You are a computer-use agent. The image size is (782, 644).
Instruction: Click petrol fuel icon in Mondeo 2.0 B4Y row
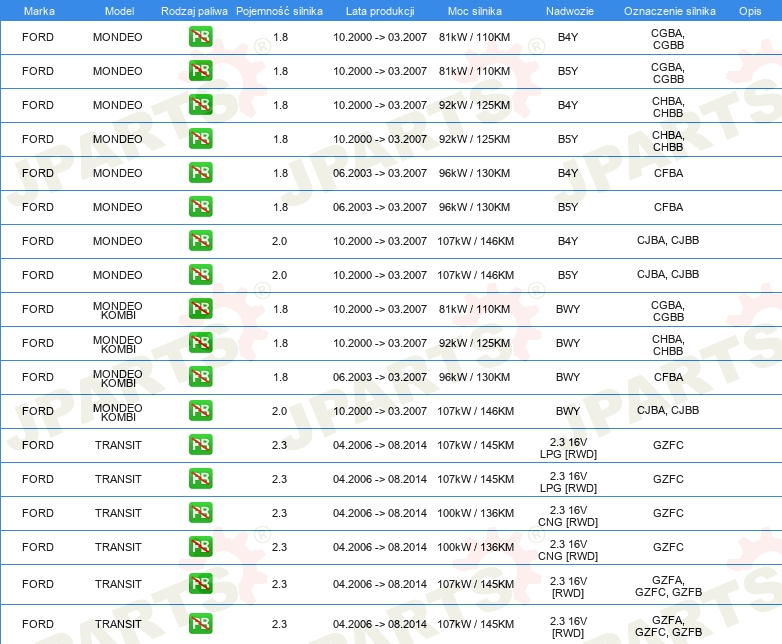200,240
